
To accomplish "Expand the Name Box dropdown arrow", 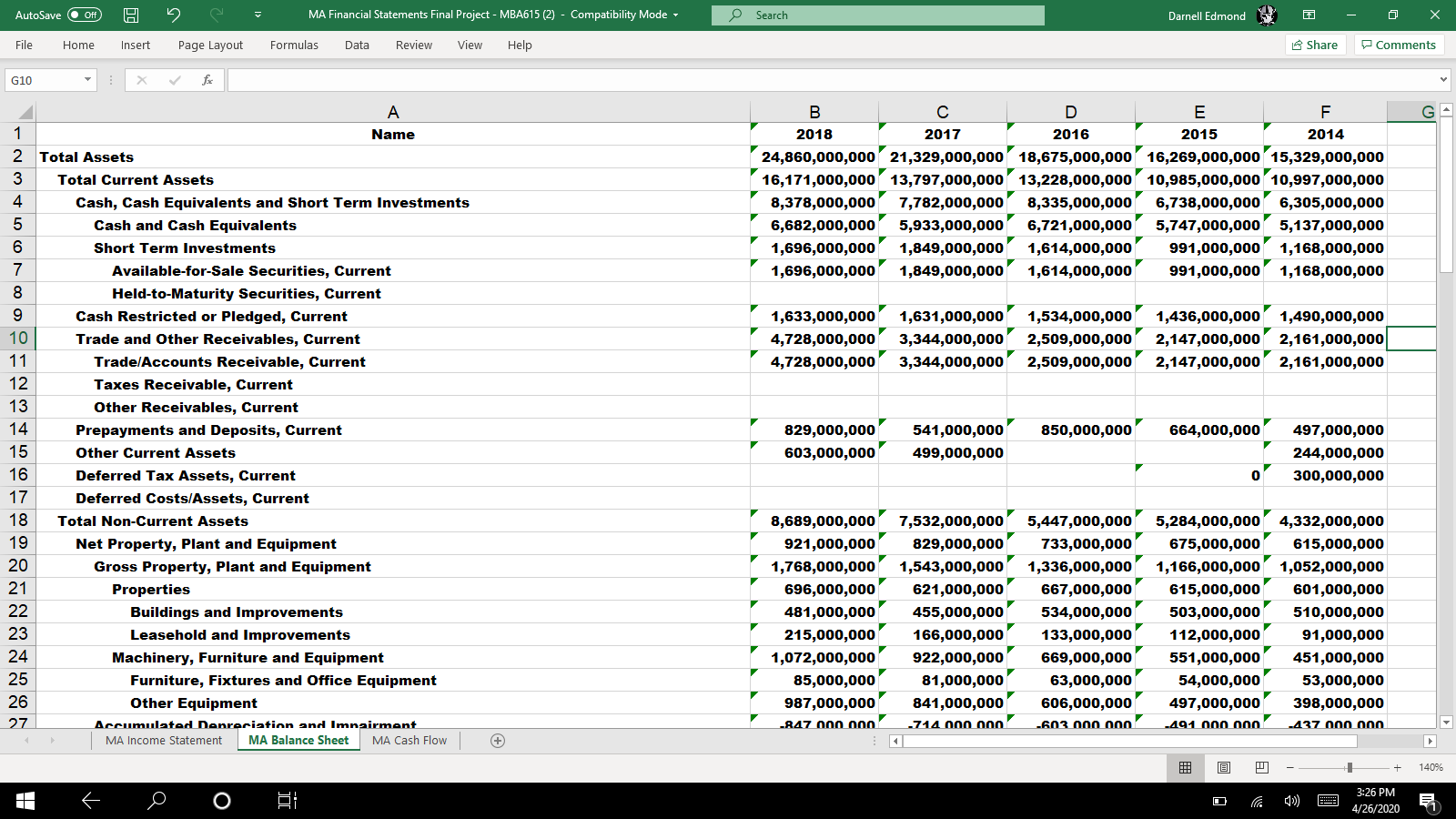I will coord(87,80).
